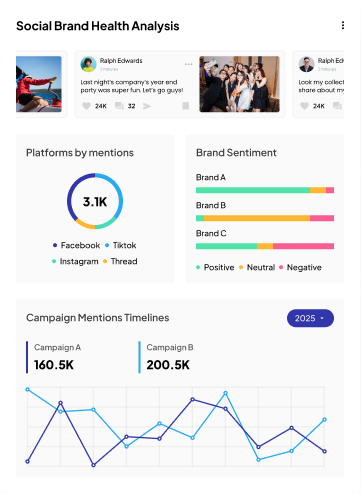
Task: Click the Brand A sentiment bar
Action: (x=265, y=190)
